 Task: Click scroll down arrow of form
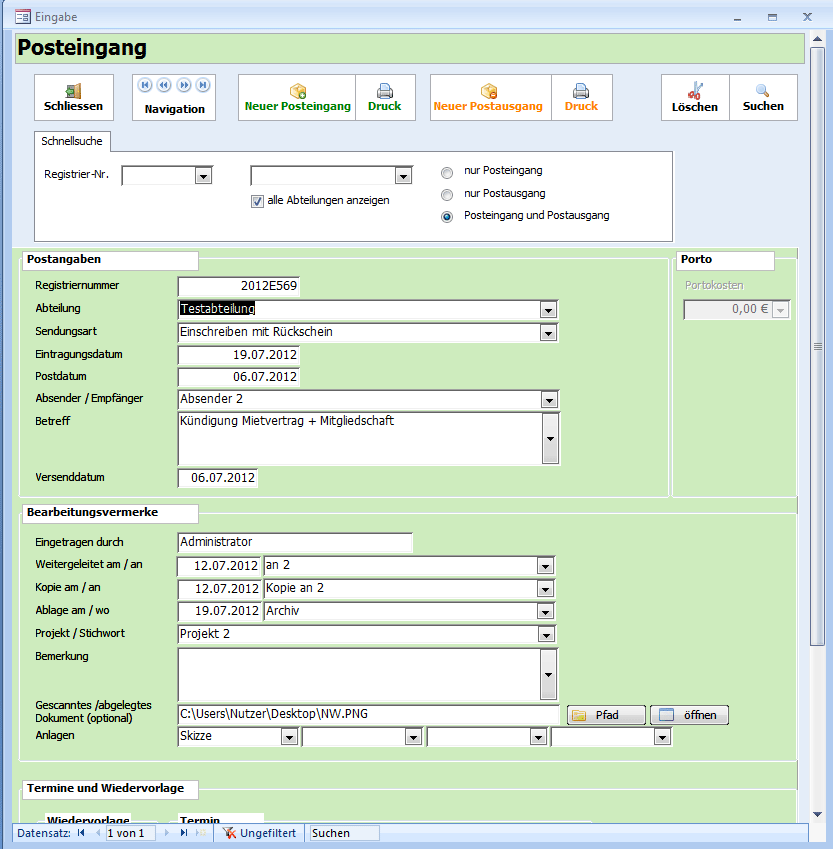coord(817,815)
